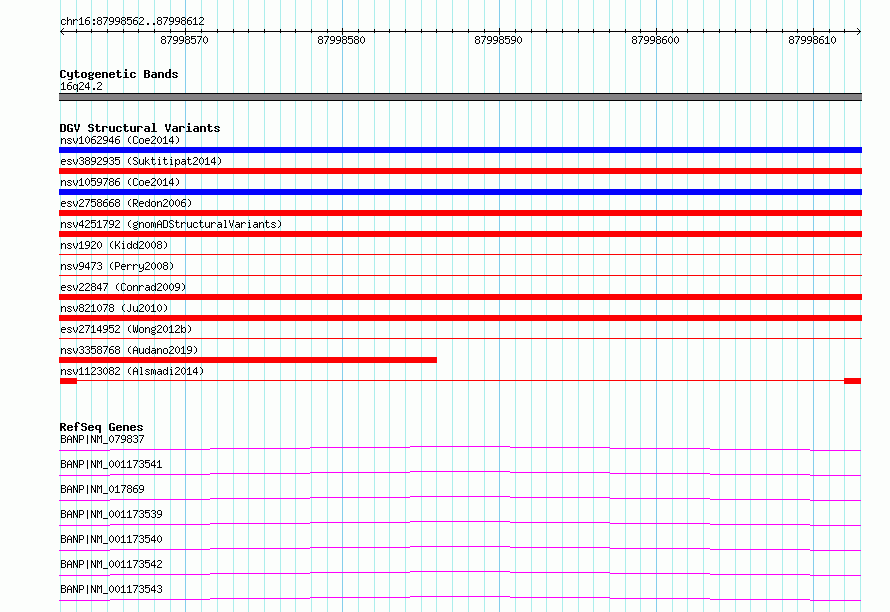Open variant nsv821078 (Ju2010) label

pos(114,308)
